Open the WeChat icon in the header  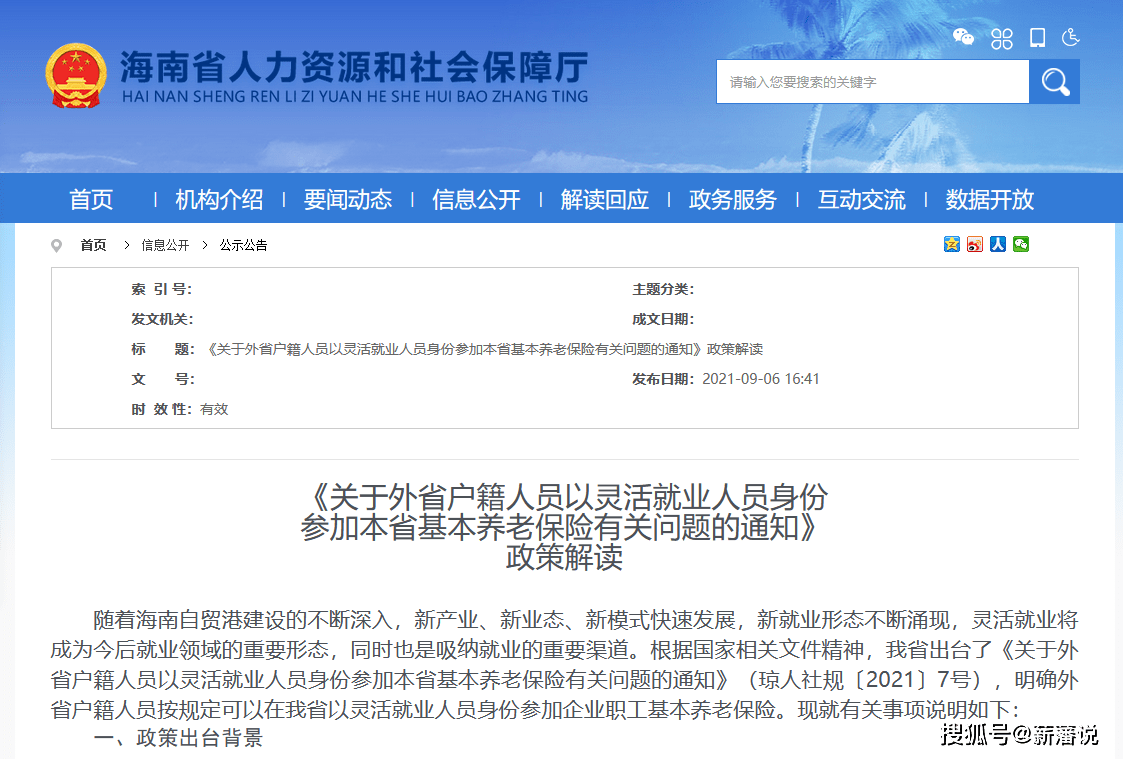pyautogui.click(x=963, y=37)
